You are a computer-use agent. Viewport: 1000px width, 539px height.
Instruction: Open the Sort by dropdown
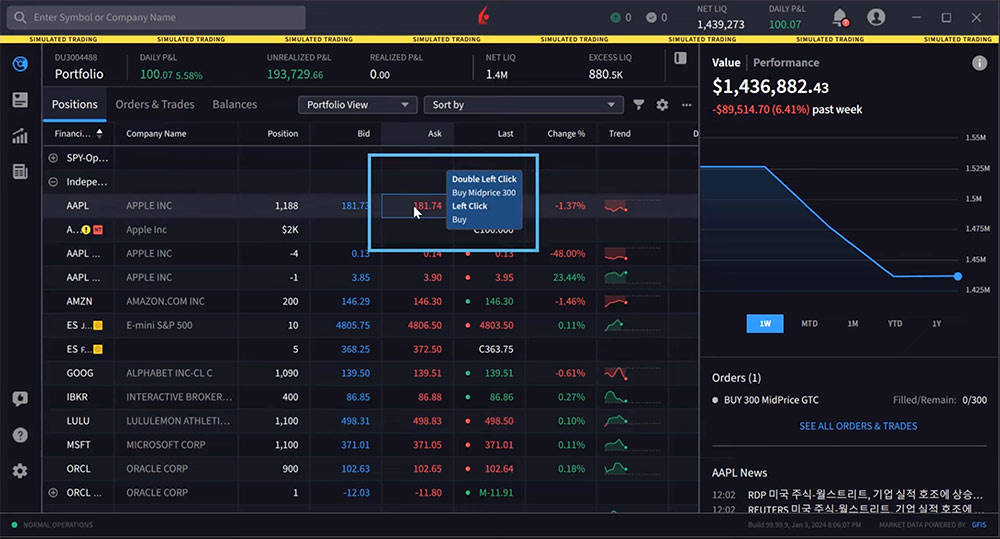point(524,105)
